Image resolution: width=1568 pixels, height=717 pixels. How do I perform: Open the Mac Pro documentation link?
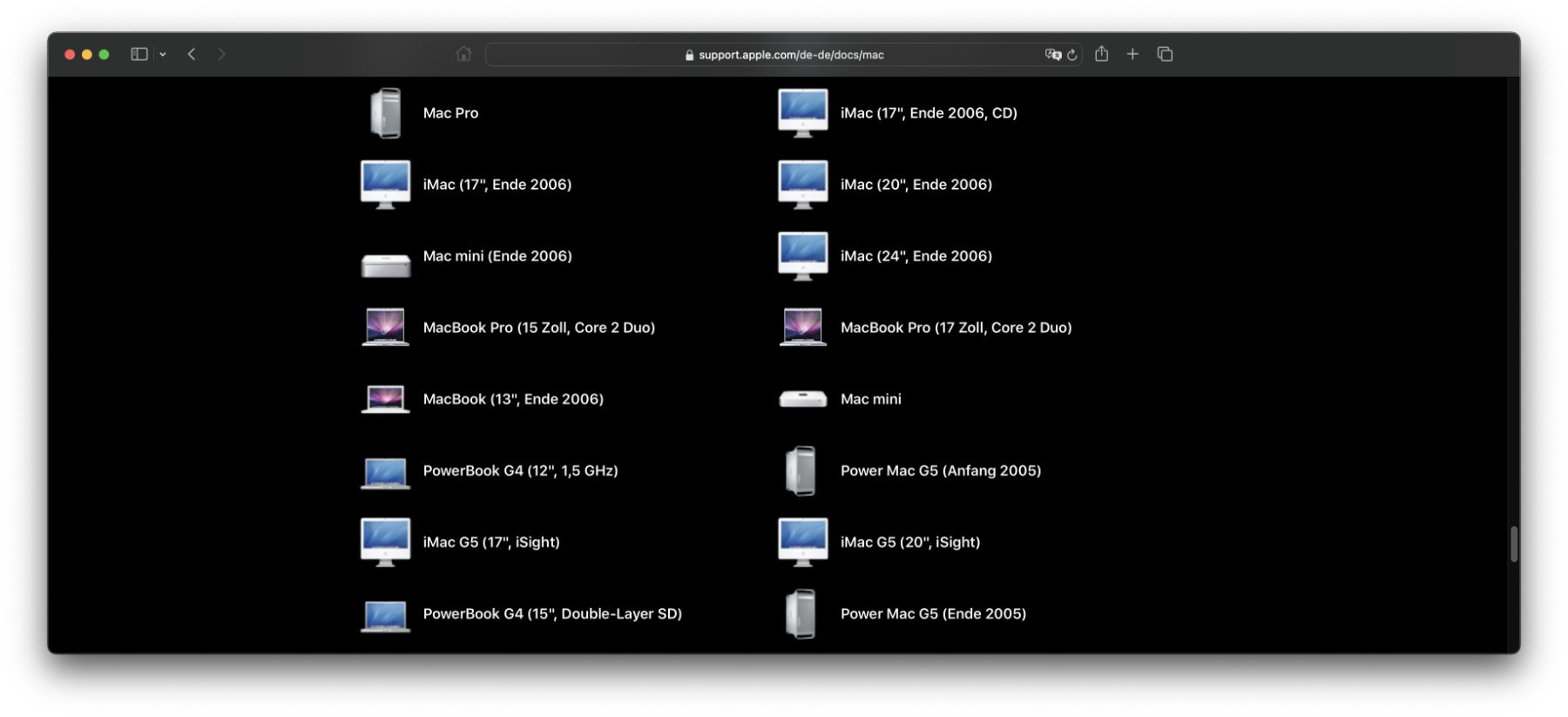[450, 113]
